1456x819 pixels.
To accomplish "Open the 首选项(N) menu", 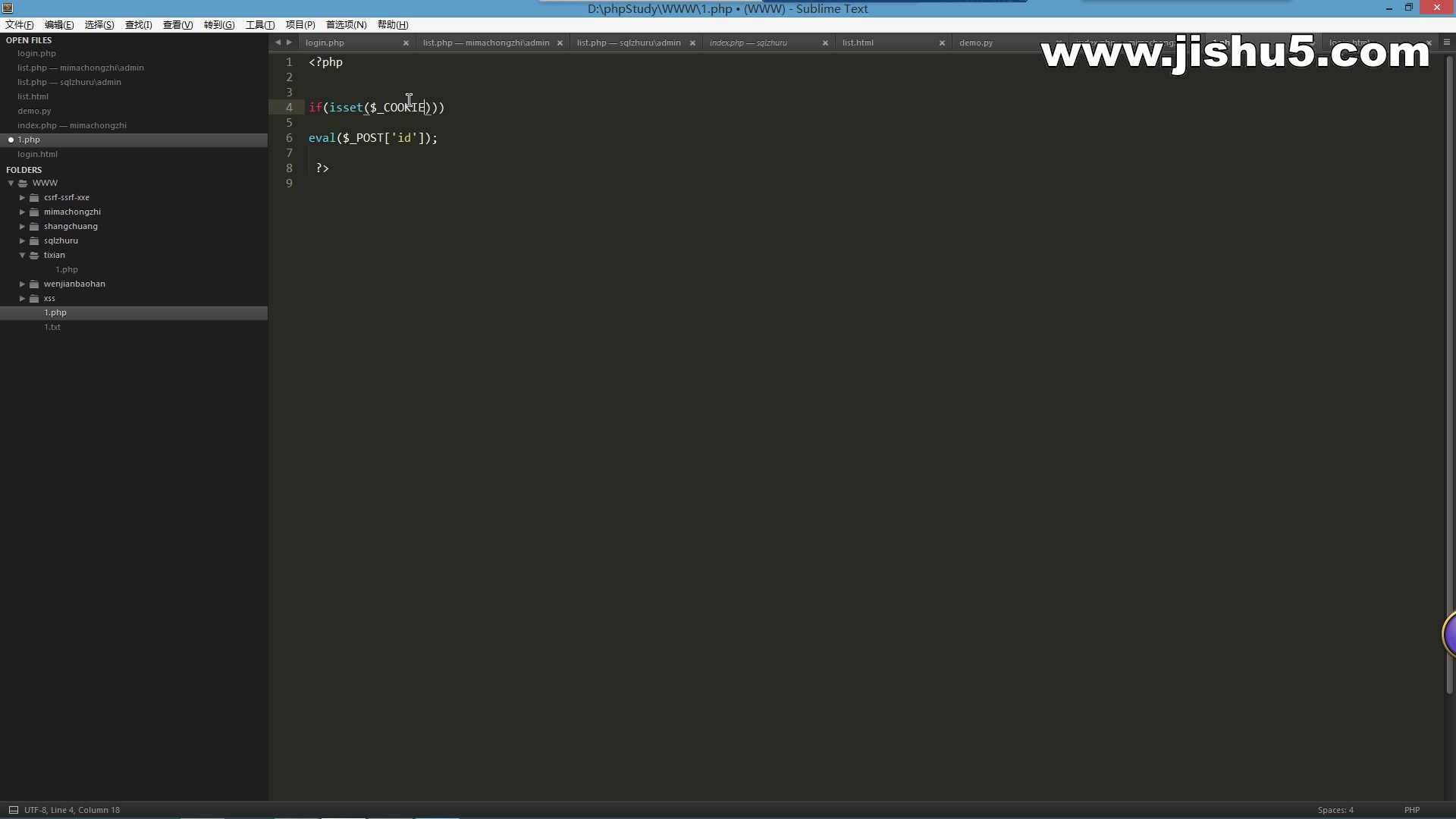I will pyautogui.click(x=347, y=24).
